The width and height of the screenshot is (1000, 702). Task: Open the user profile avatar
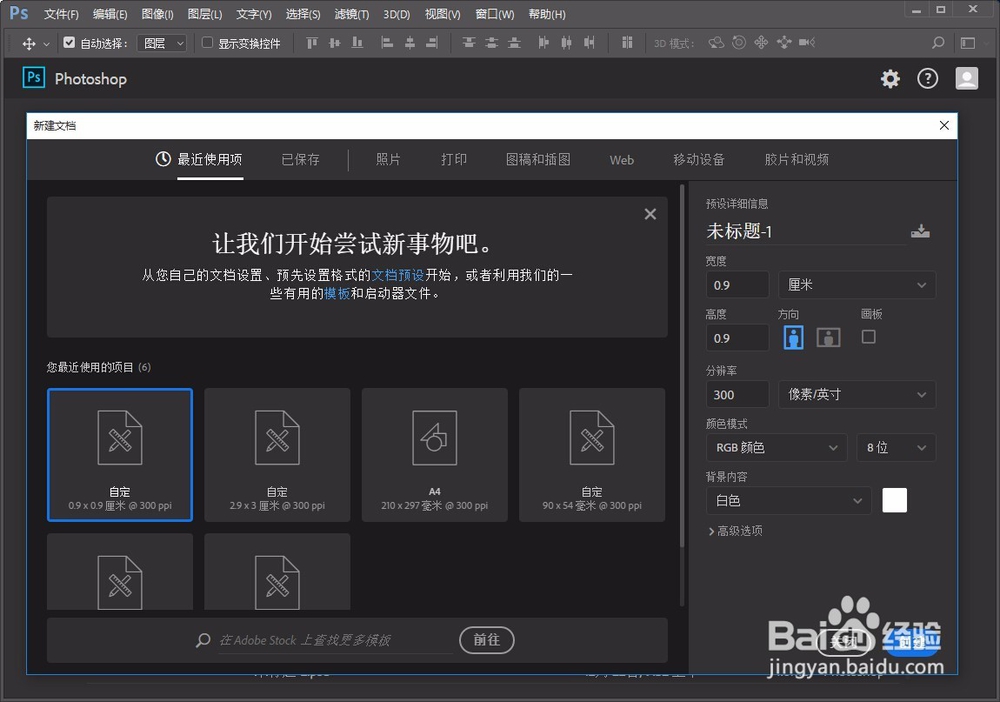[x=967, y=78]
